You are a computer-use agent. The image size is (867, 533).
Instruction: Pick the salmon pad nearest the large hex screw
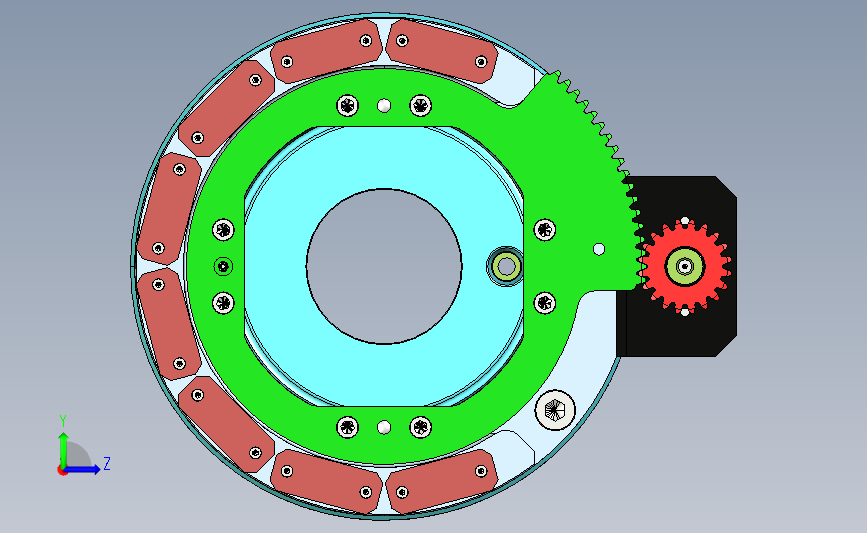tap(441, 482)
